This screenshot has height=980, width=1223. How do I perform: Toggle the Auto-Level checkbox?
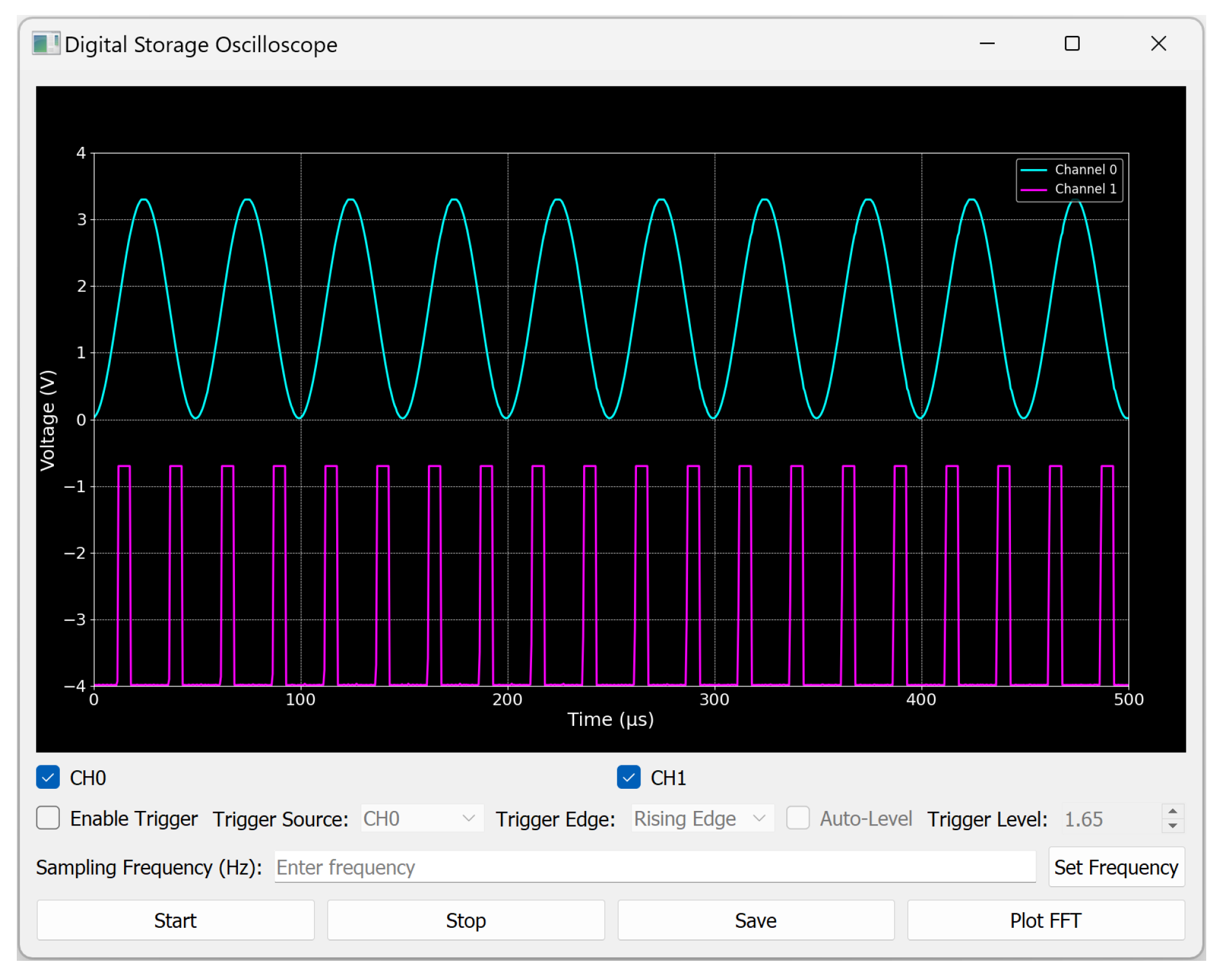pyautogui.click(x=798, y=818)
